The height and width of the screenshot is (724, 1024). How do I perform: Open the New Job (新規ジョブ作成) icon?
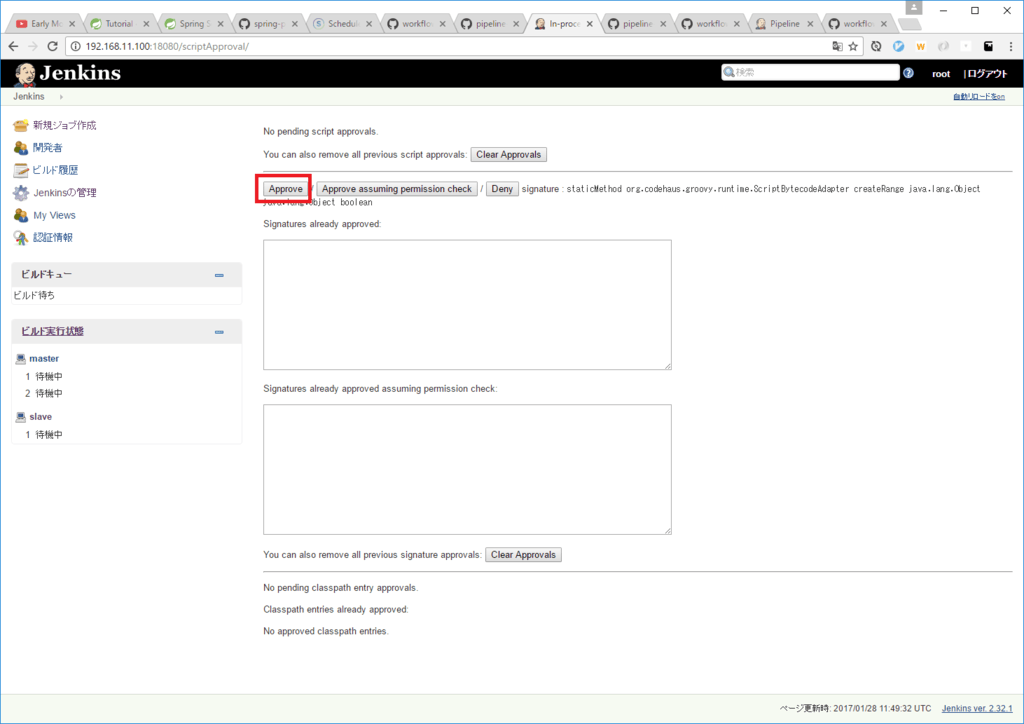tap(21, 126)
